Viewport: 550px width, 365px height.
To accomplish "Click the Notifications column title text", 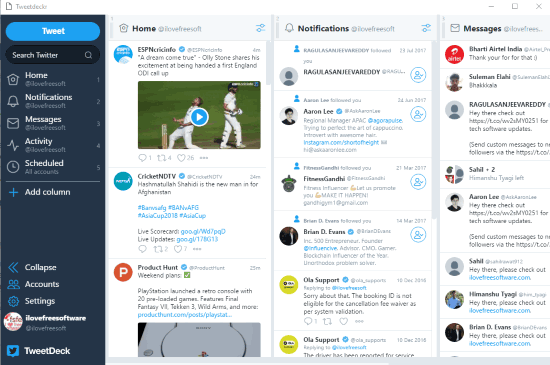I will coord(323,28).
